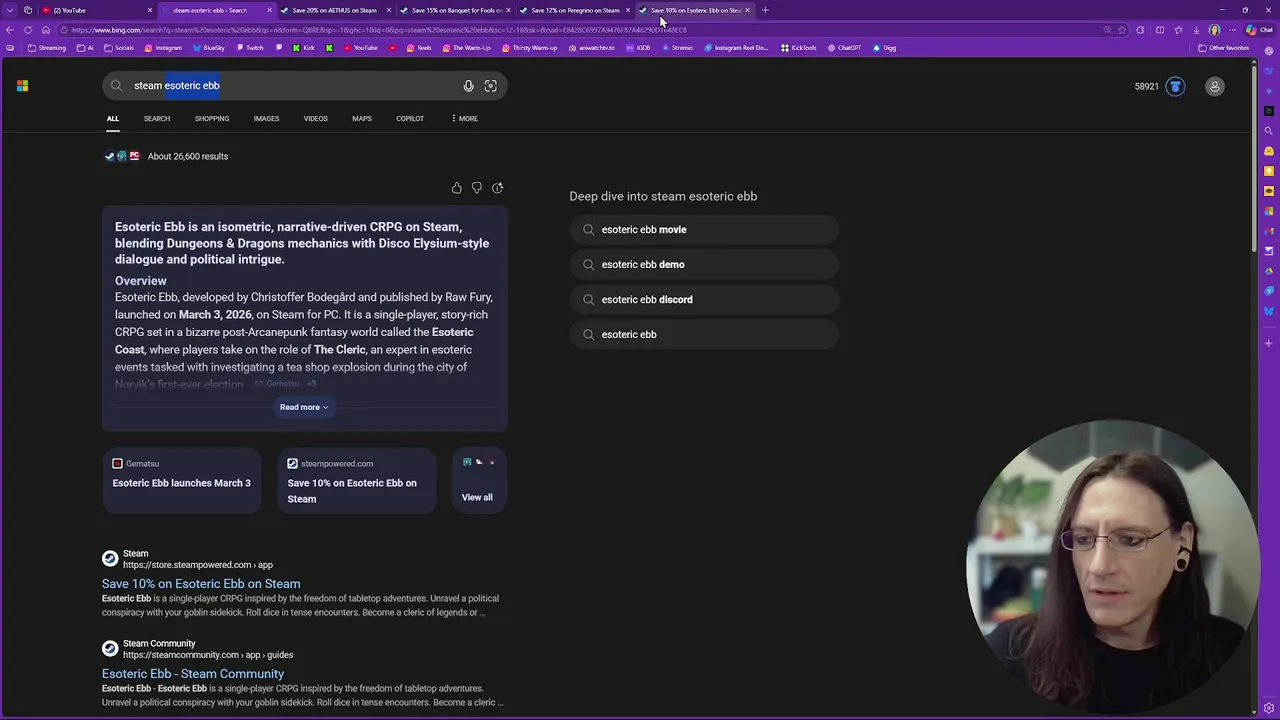Open Esoteric Ebb - Steam Community result link
The width and height of the screenshot is (1280, 720).
[x=193, y=674]
